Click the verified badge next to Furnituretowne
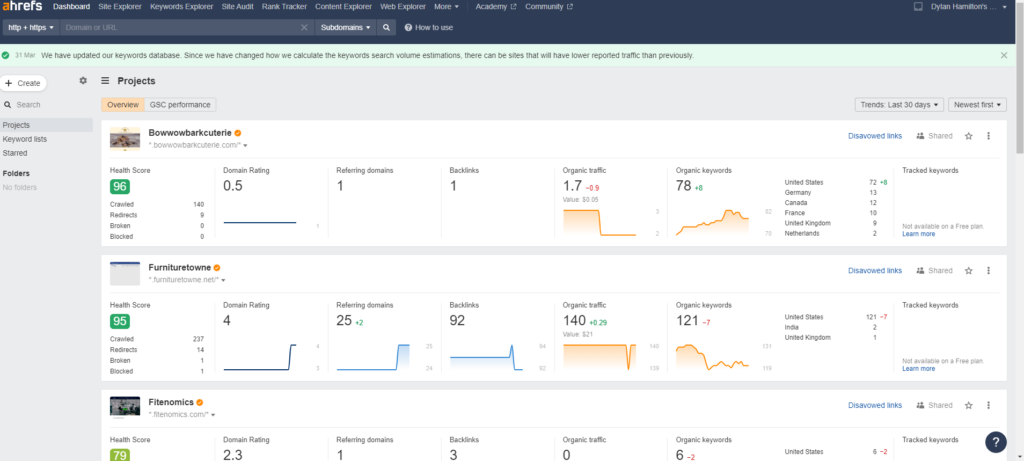 tap(217, 268)
